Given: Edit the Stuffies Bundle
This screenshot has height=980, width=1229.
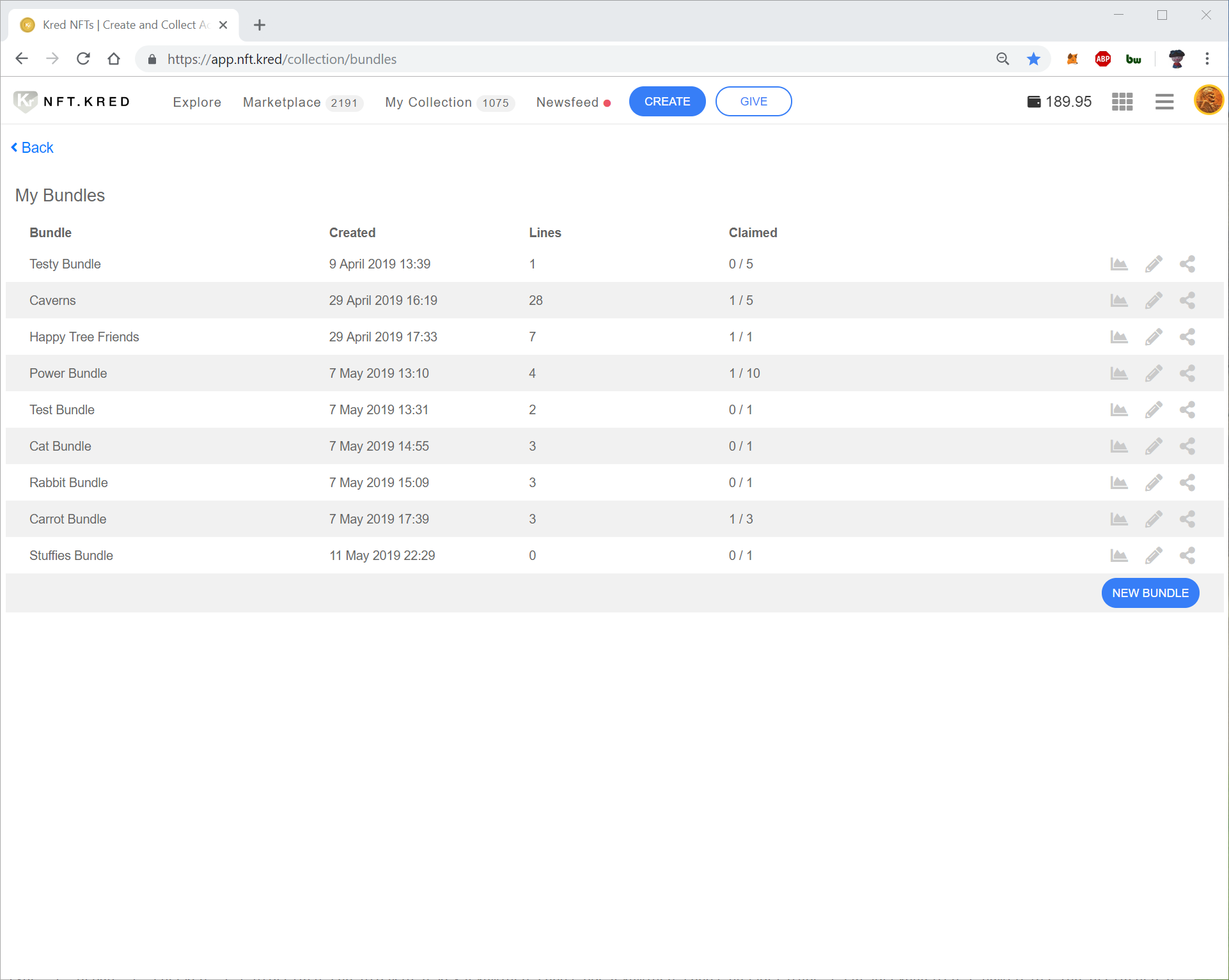Looking at the screenshot, I should click(x=1153, y=556).
